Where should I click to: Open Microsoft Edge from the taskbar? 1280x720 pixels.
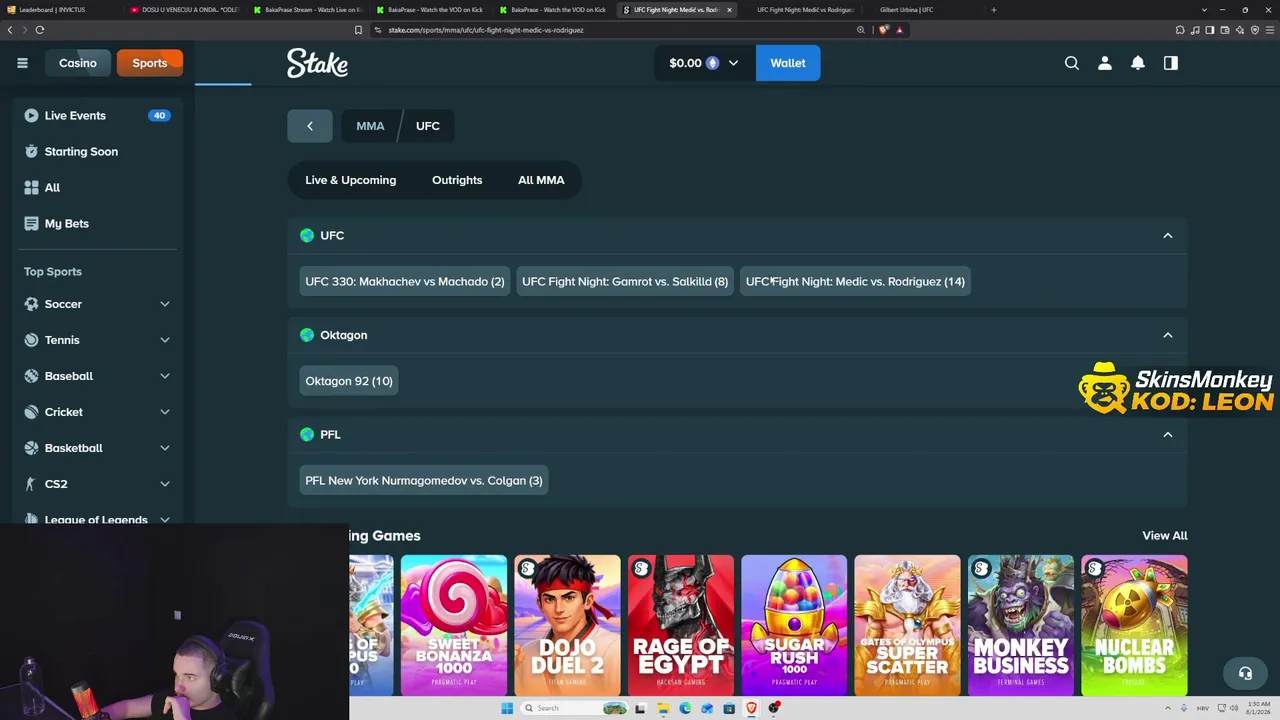[685, 708]
